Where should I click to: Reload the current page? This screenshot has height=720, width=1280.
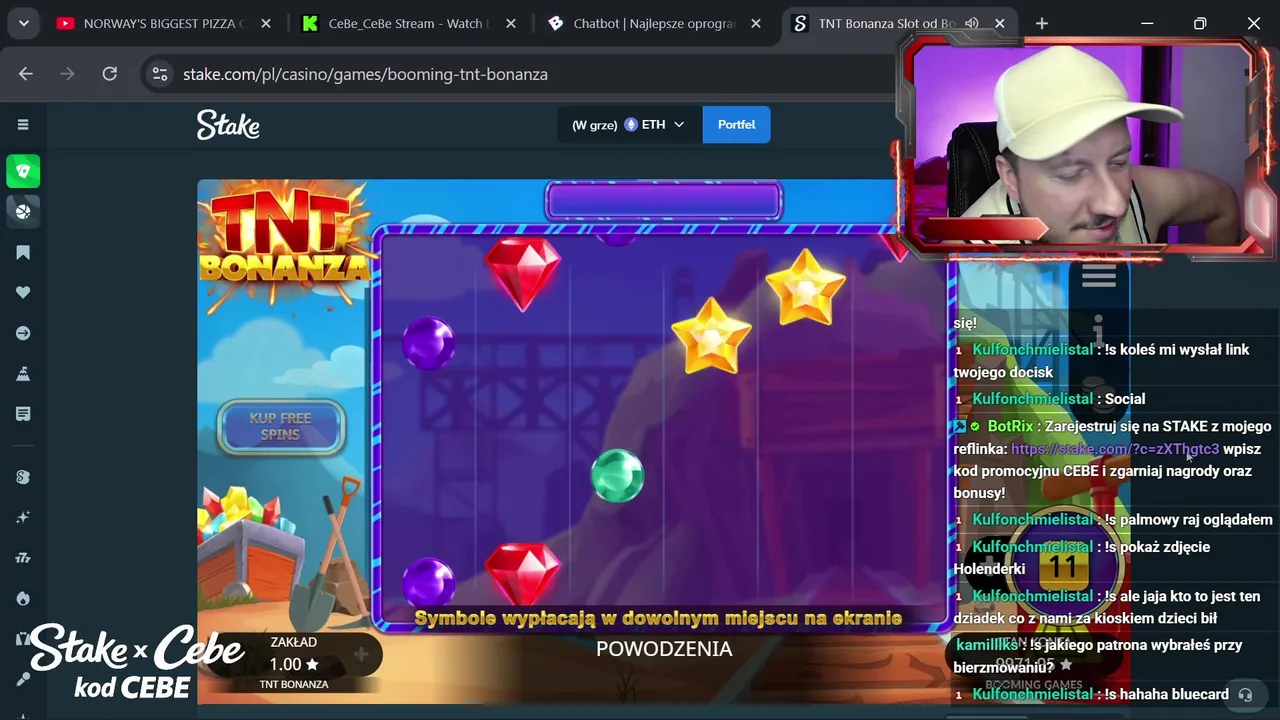pos(110,74)
